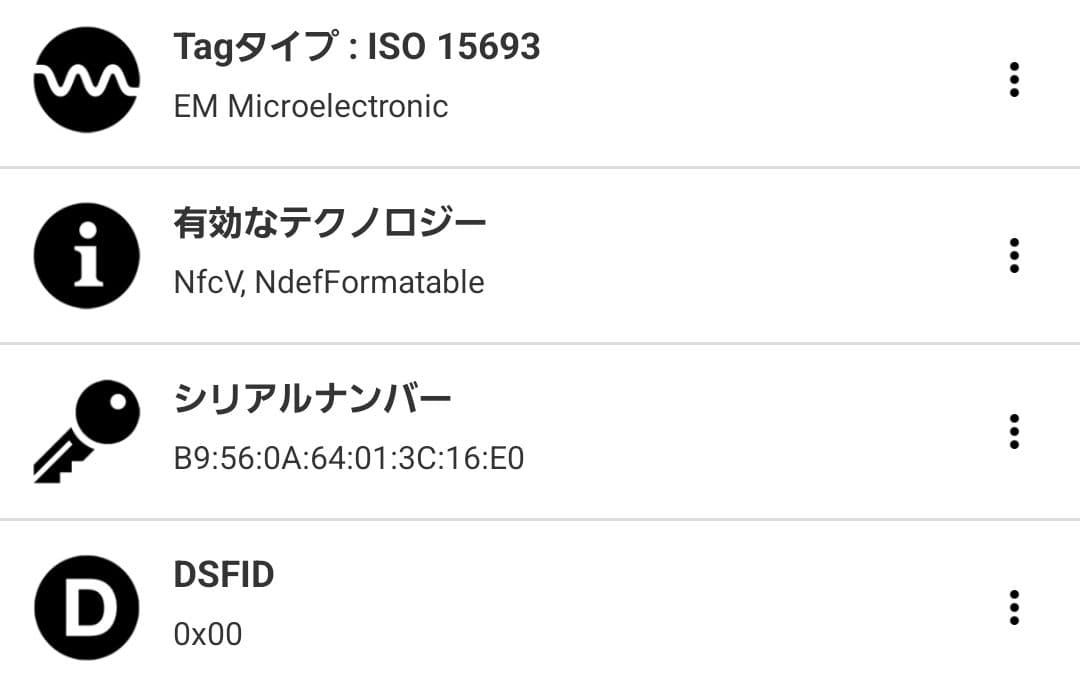The height and width of the screenshot is (692, 1080).
Task: Tap the NdefFormatable technology text
Action: point(369,283)
